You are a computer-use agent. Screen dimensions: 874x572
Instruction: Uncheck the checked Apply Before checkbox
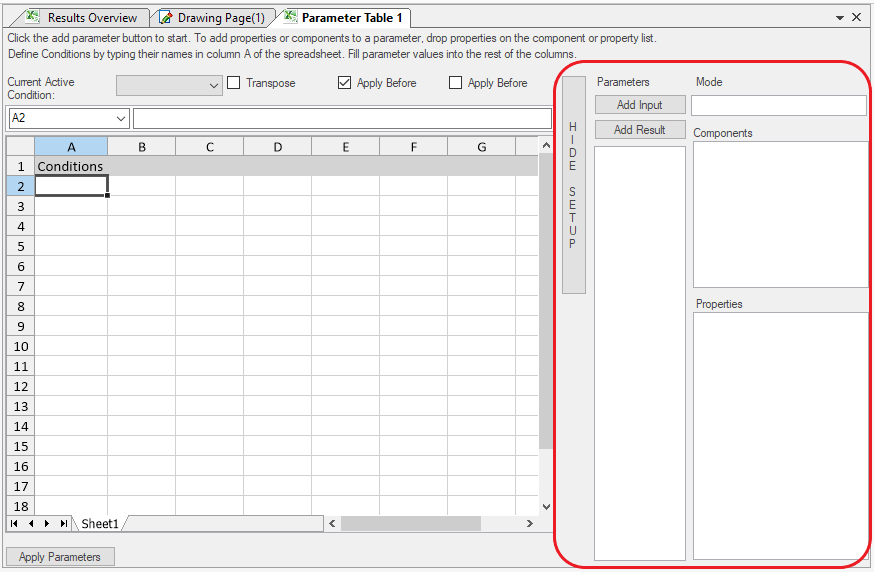click(x=345, y=83)
